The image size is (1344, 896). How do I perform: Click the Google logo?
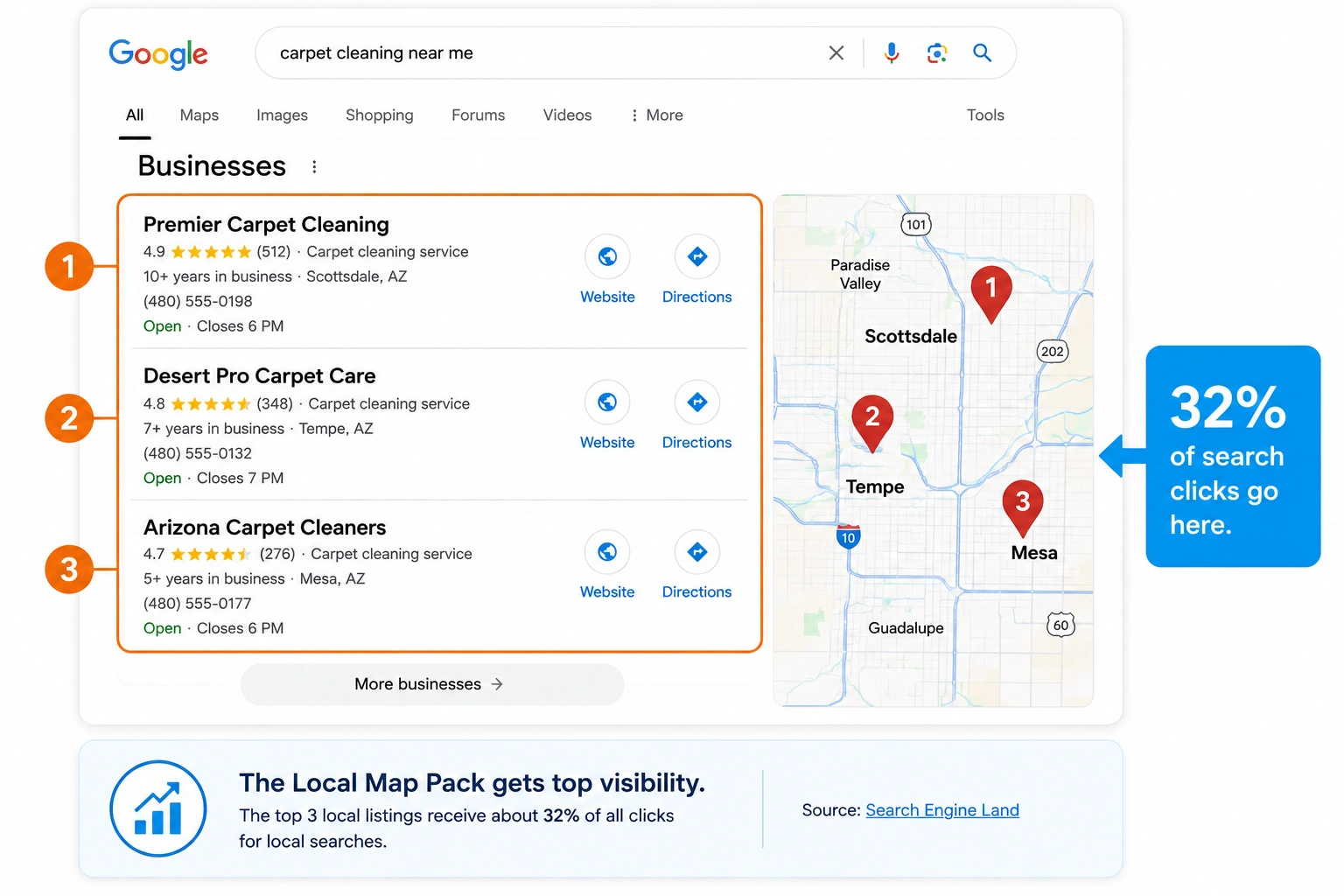[x=158, y=54]
